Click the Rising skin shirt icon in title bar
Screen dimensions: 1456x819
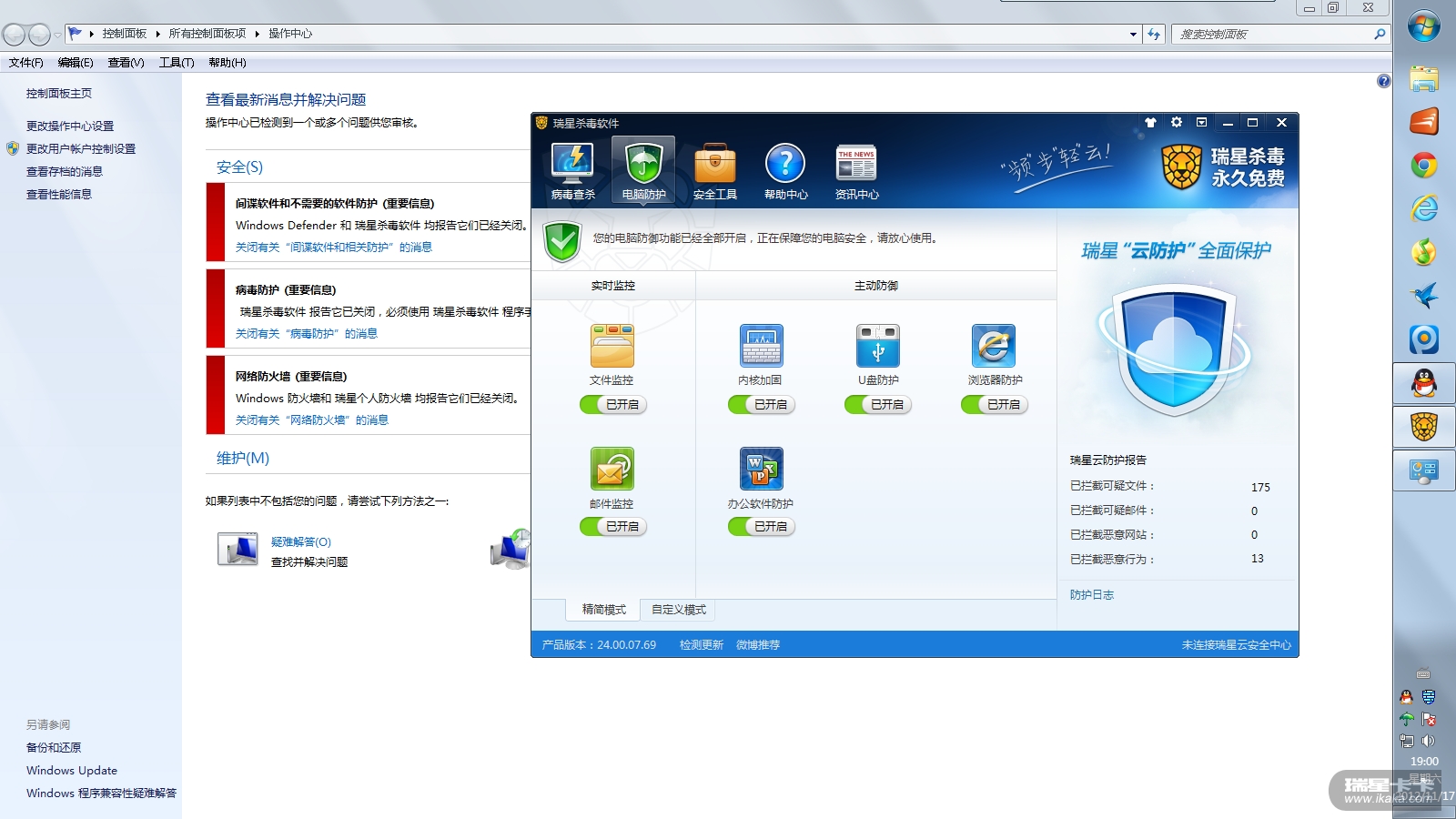point(1150,122)
